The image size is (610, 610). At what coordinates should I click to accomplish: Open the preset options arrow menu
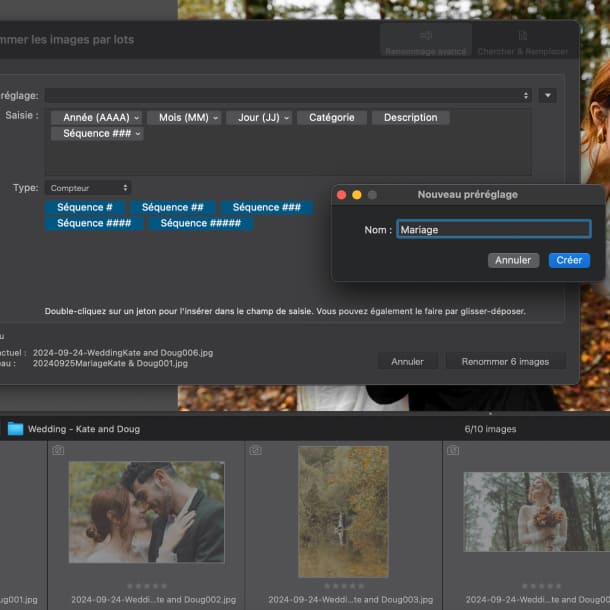click(547, 96)
